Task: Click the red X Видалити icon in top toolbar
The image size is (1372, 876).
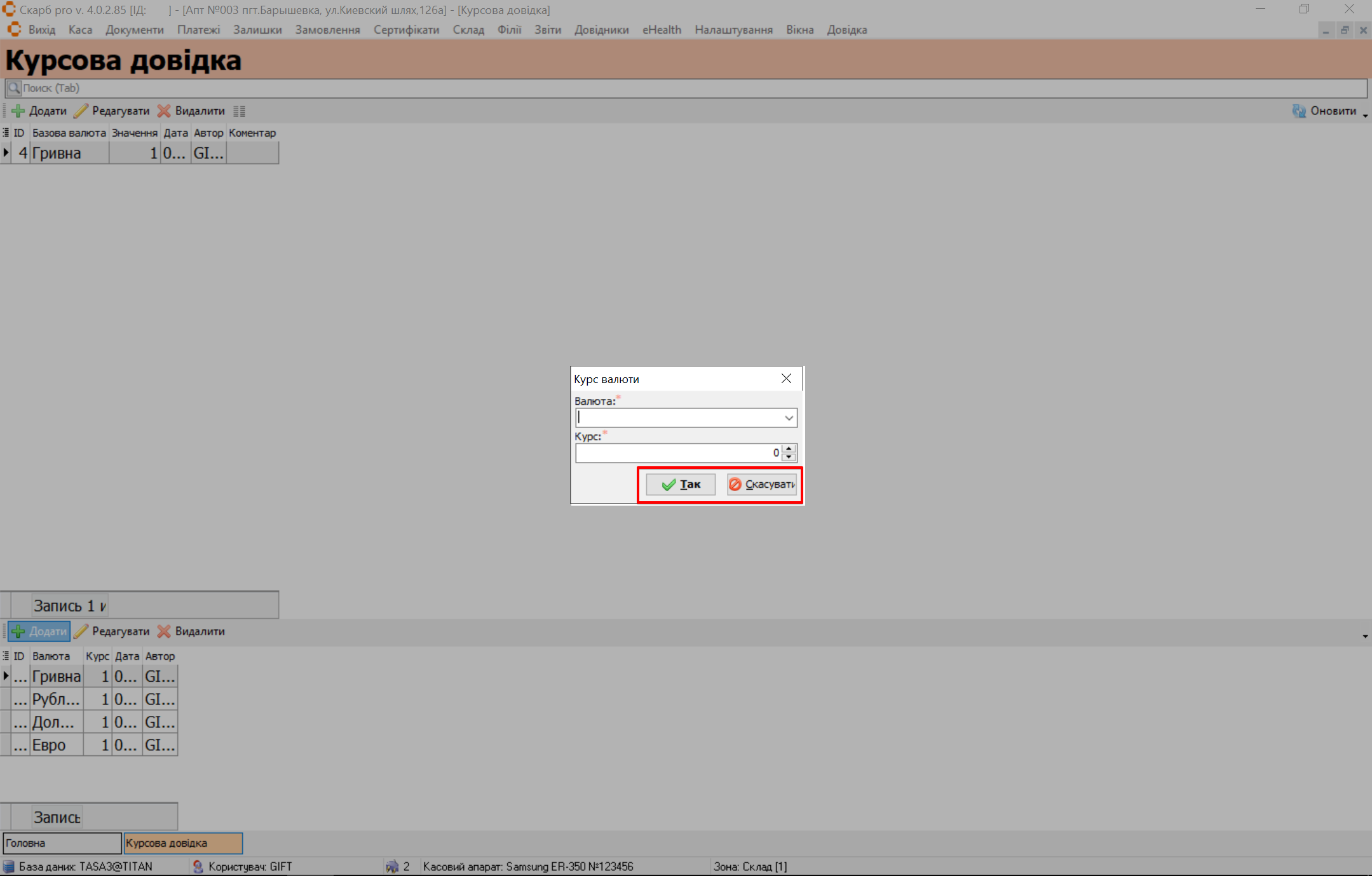Action: (164, 111)
